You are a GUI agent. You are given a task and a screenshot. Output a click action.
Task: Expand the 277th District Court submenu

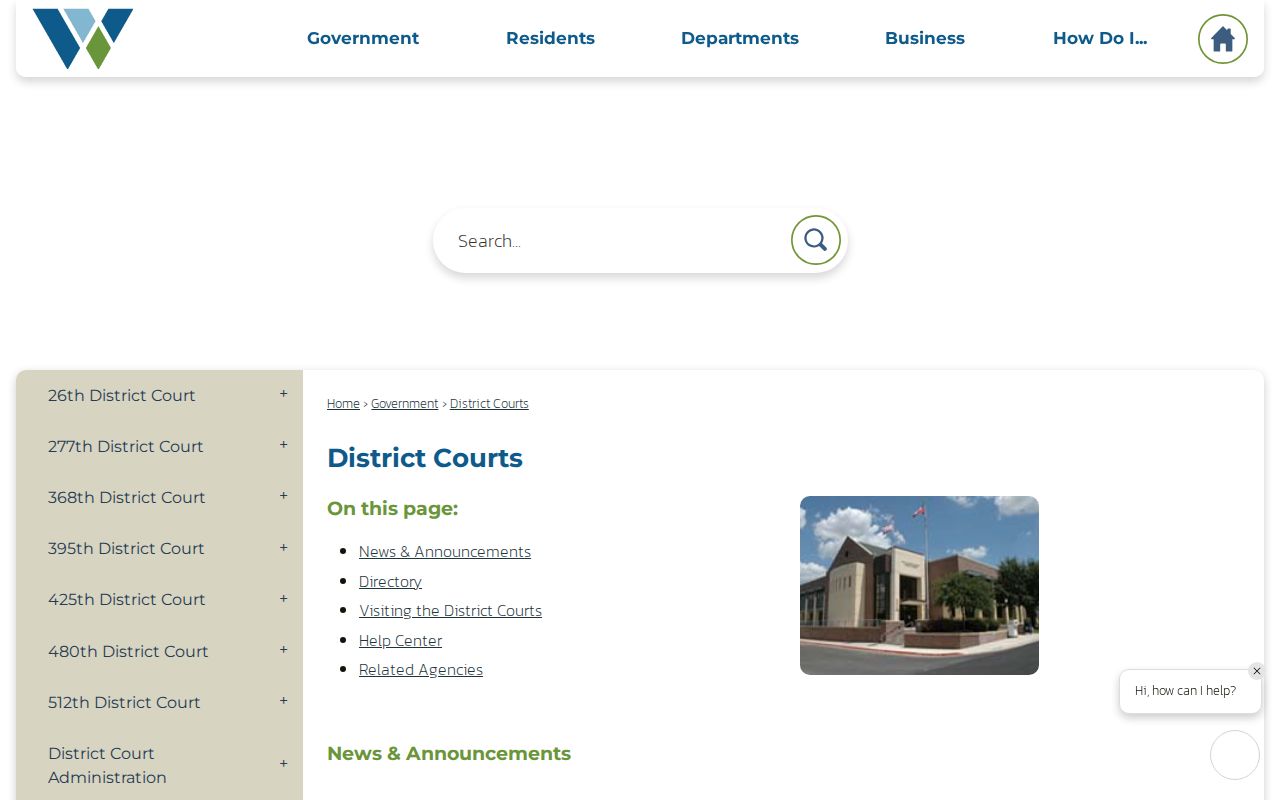[x=283, y=445]
